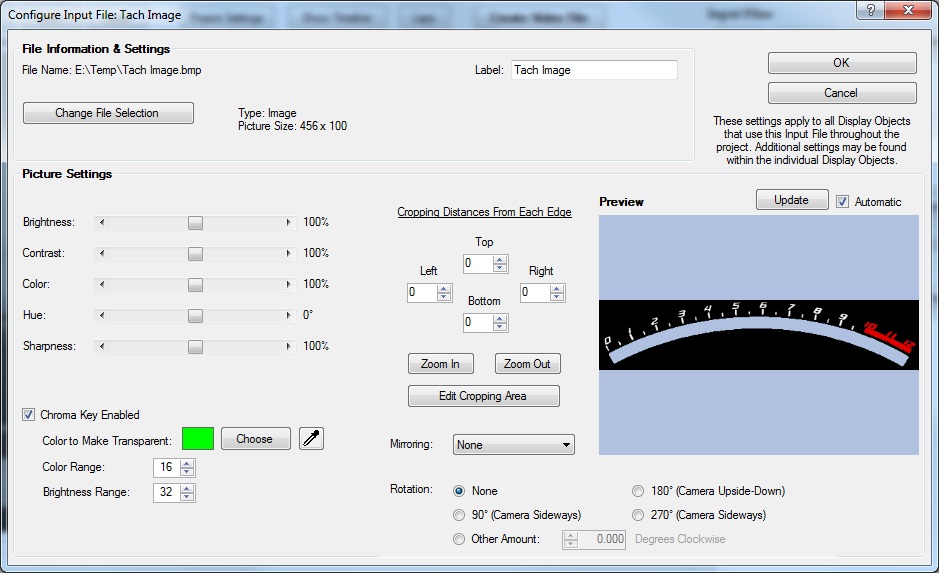Viewport: 939px width, 573px height.
Task: Click the Cancel button
Action: [842, 93]
